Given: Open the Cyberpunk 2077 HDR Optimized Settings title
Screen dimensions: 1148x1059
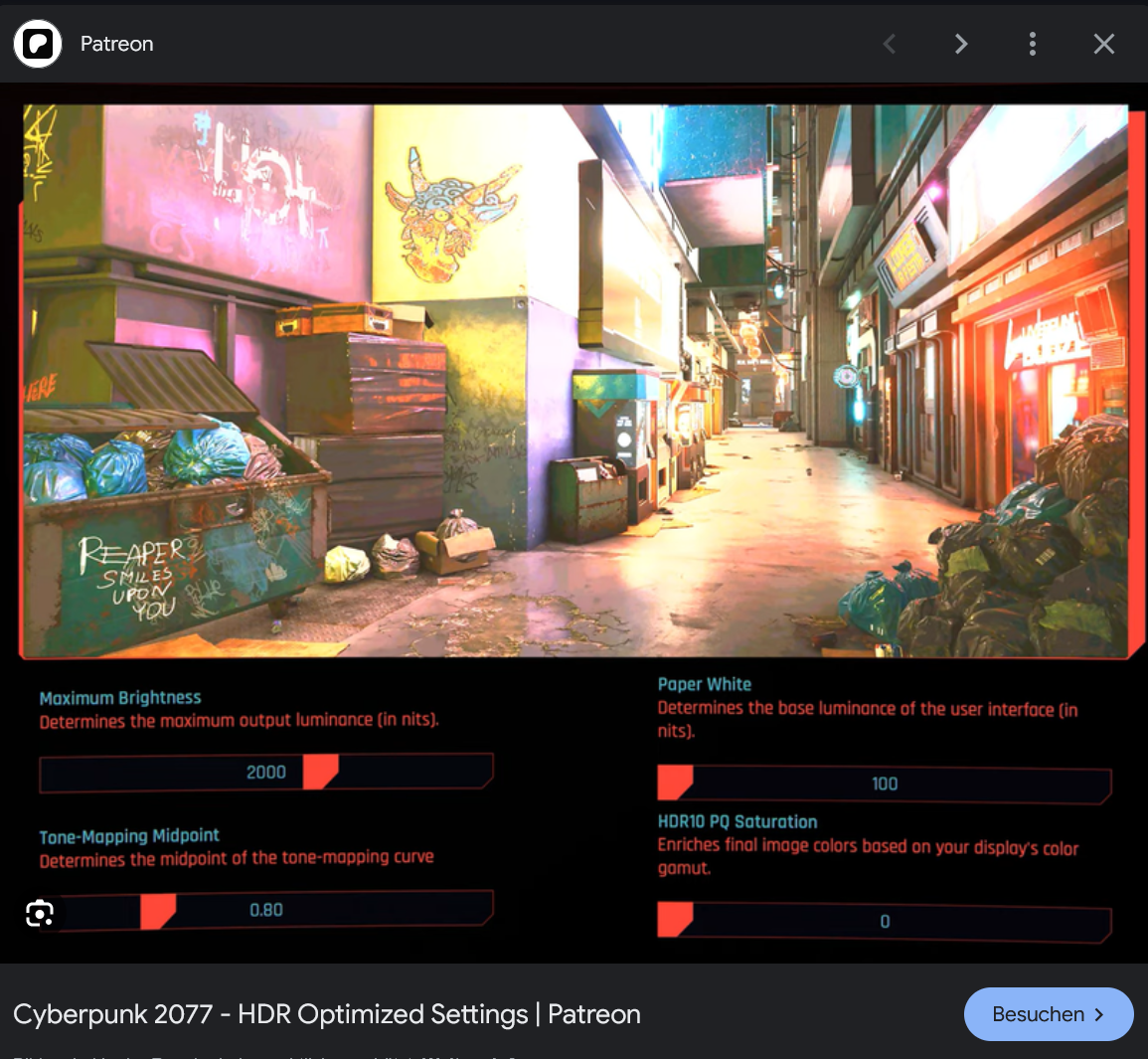Looking at the screenshot, I should [327, 1014].
